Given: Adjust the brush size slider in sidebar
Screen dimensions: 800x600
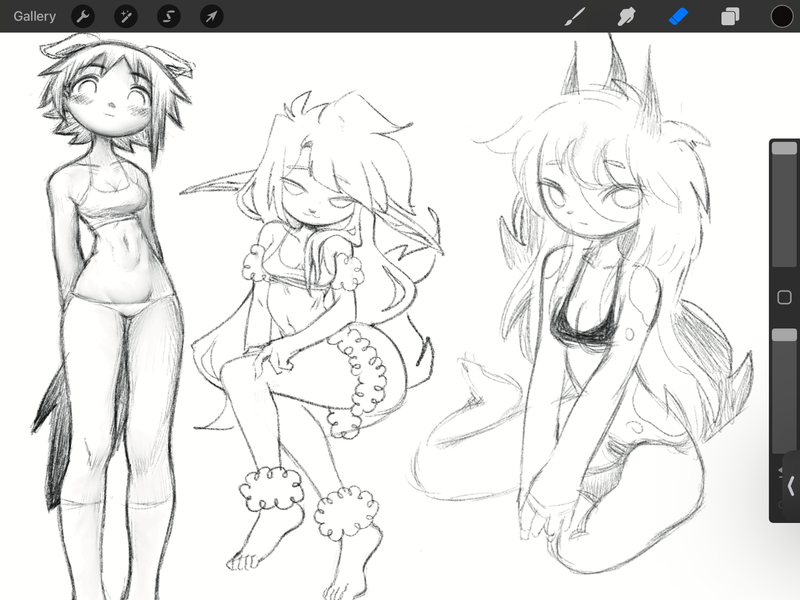Looking at the screenshot, I should pyautogui.click(x=784, y=204).
